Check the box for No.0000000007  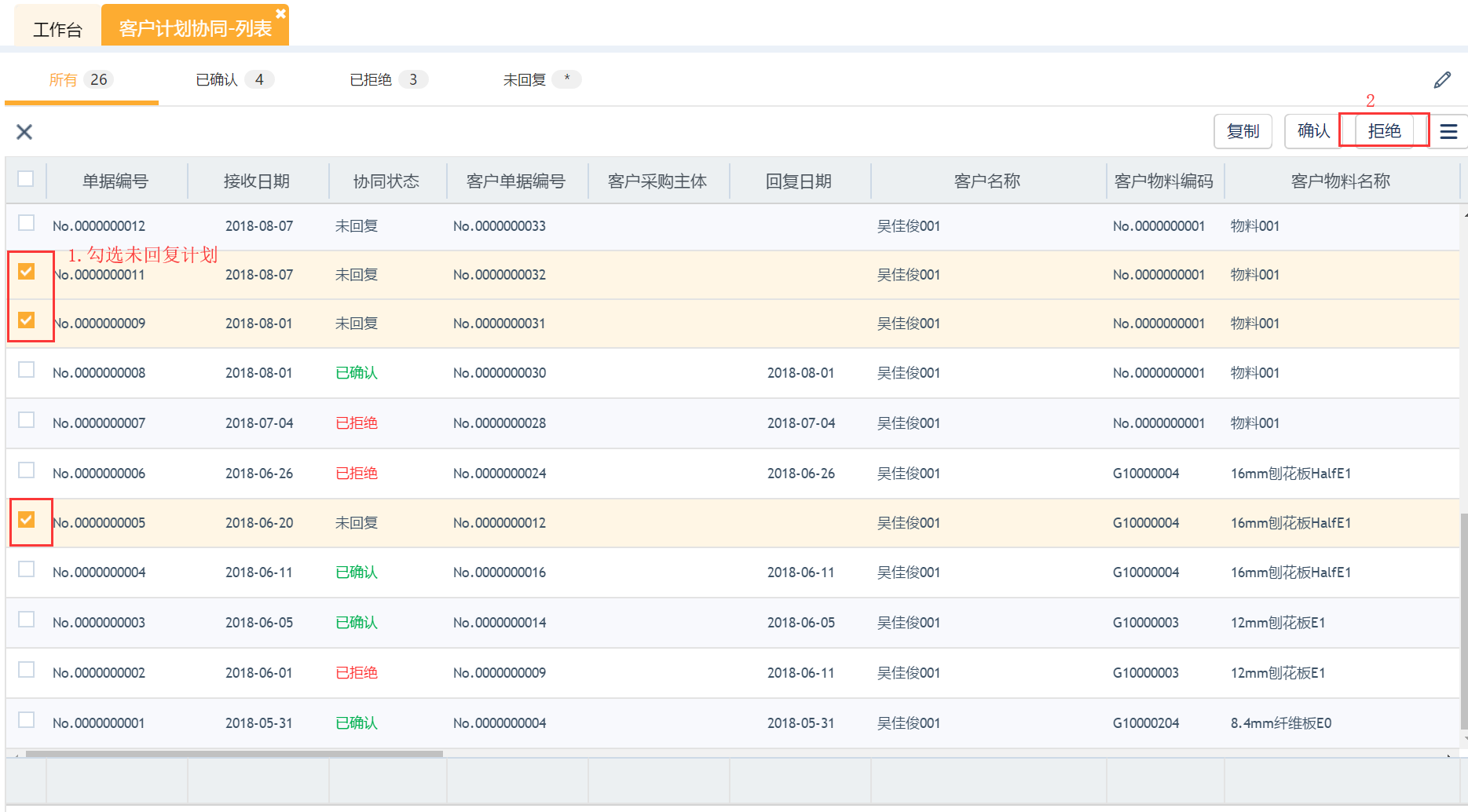[26, 420]
